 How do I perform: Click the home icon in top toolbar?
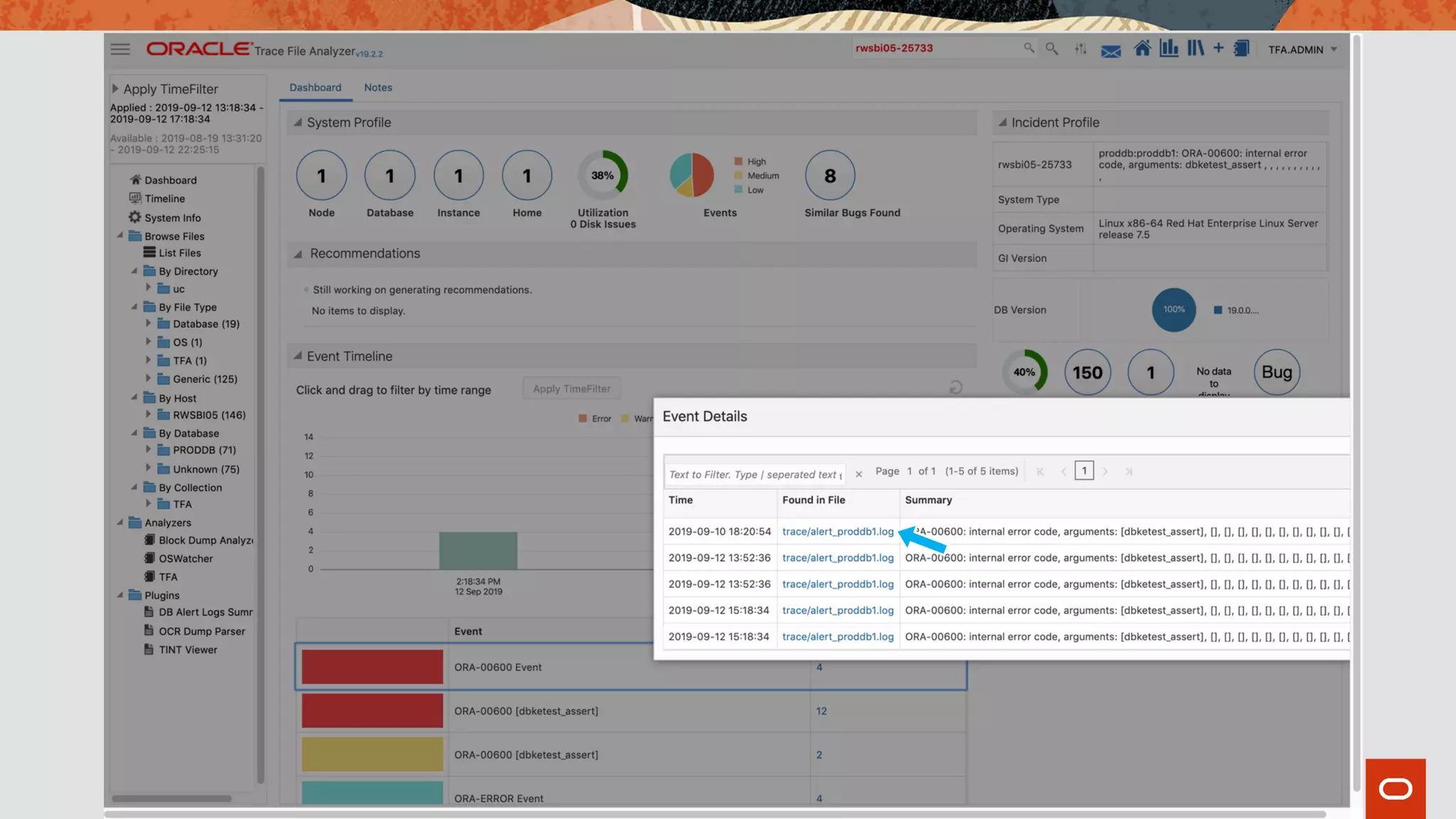point(1142,48)
